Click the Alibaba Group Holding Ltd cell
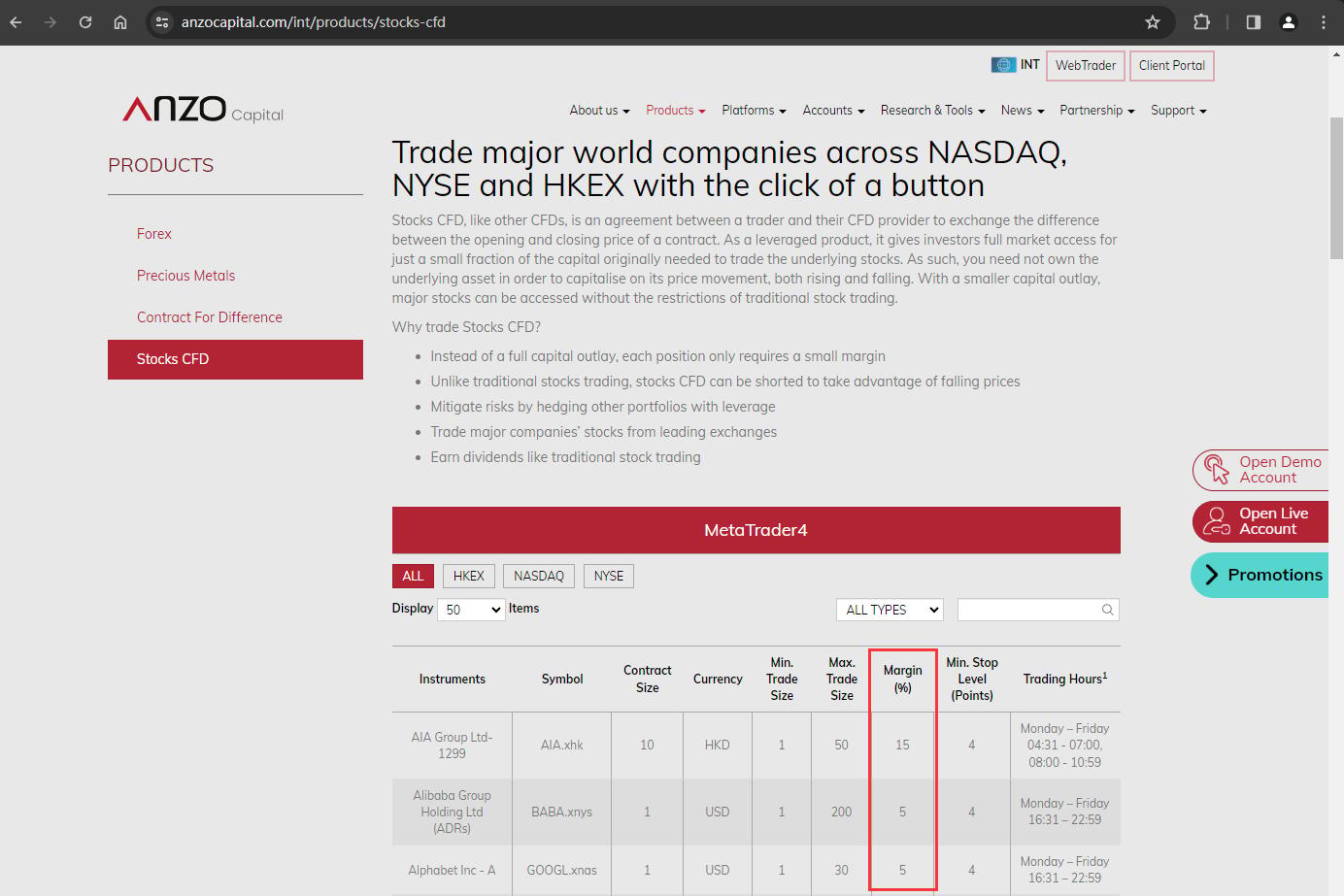This screenshot has width=1344, height=896. 453,813
